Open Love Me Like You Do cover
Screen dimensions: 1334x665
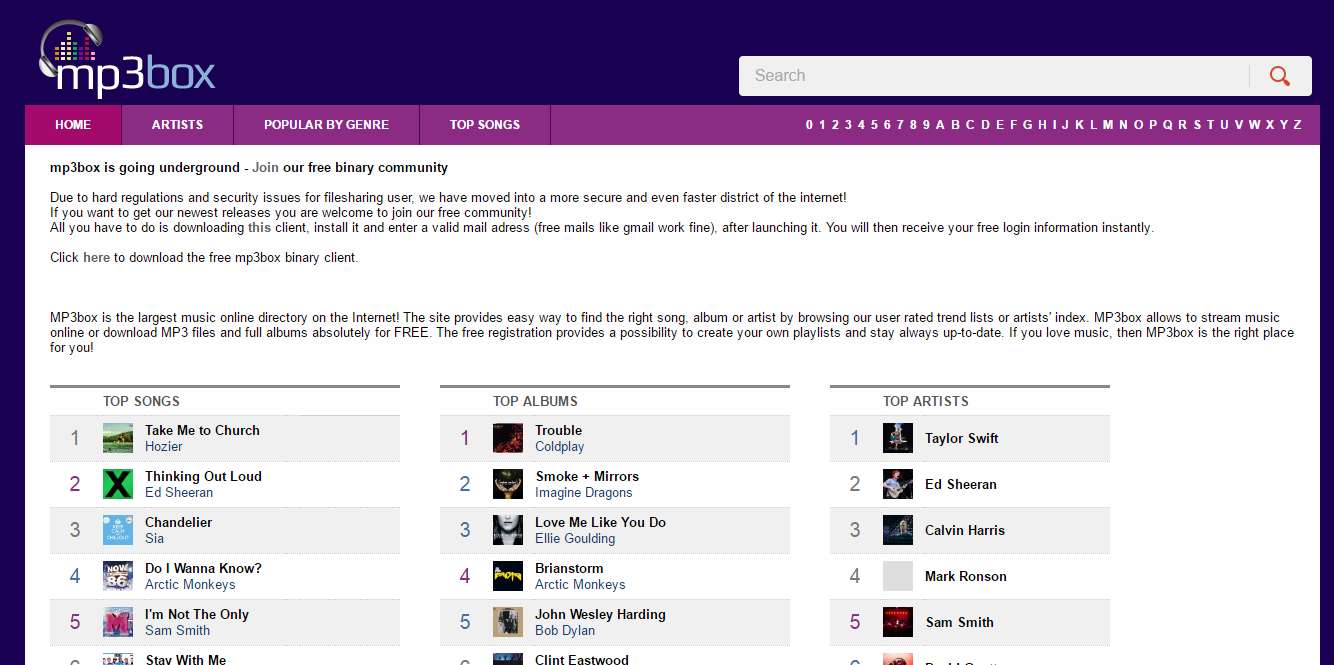coord(508,530)
